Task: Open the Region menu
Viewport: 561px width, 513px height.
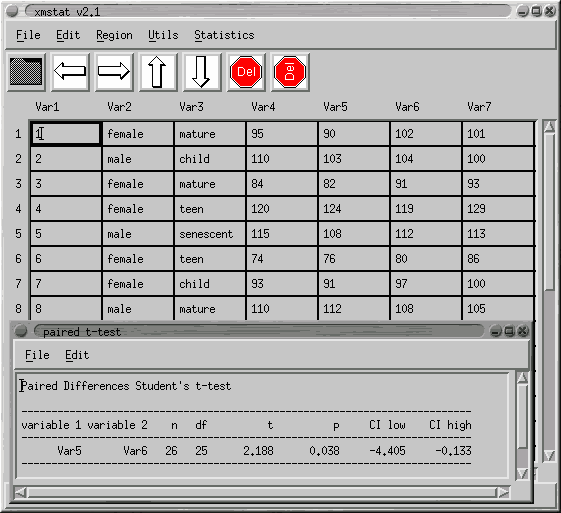Action: (114, 35)
